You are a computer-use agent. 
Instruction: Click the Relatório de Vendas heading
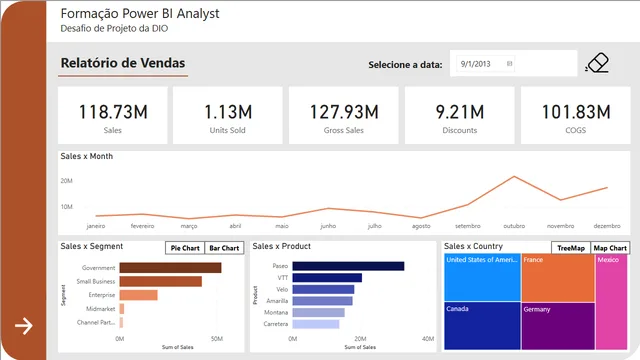tap(123, 63)
